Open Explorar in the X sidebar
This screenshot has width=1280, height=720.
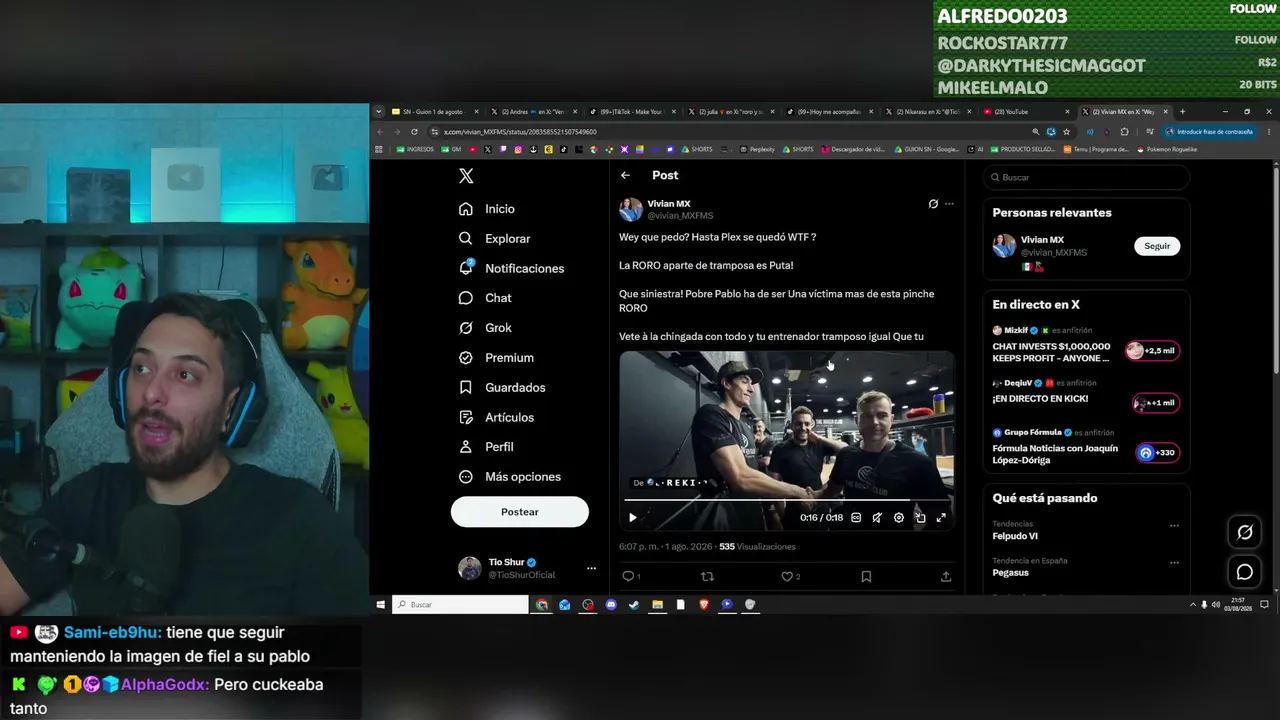(494, 239)
